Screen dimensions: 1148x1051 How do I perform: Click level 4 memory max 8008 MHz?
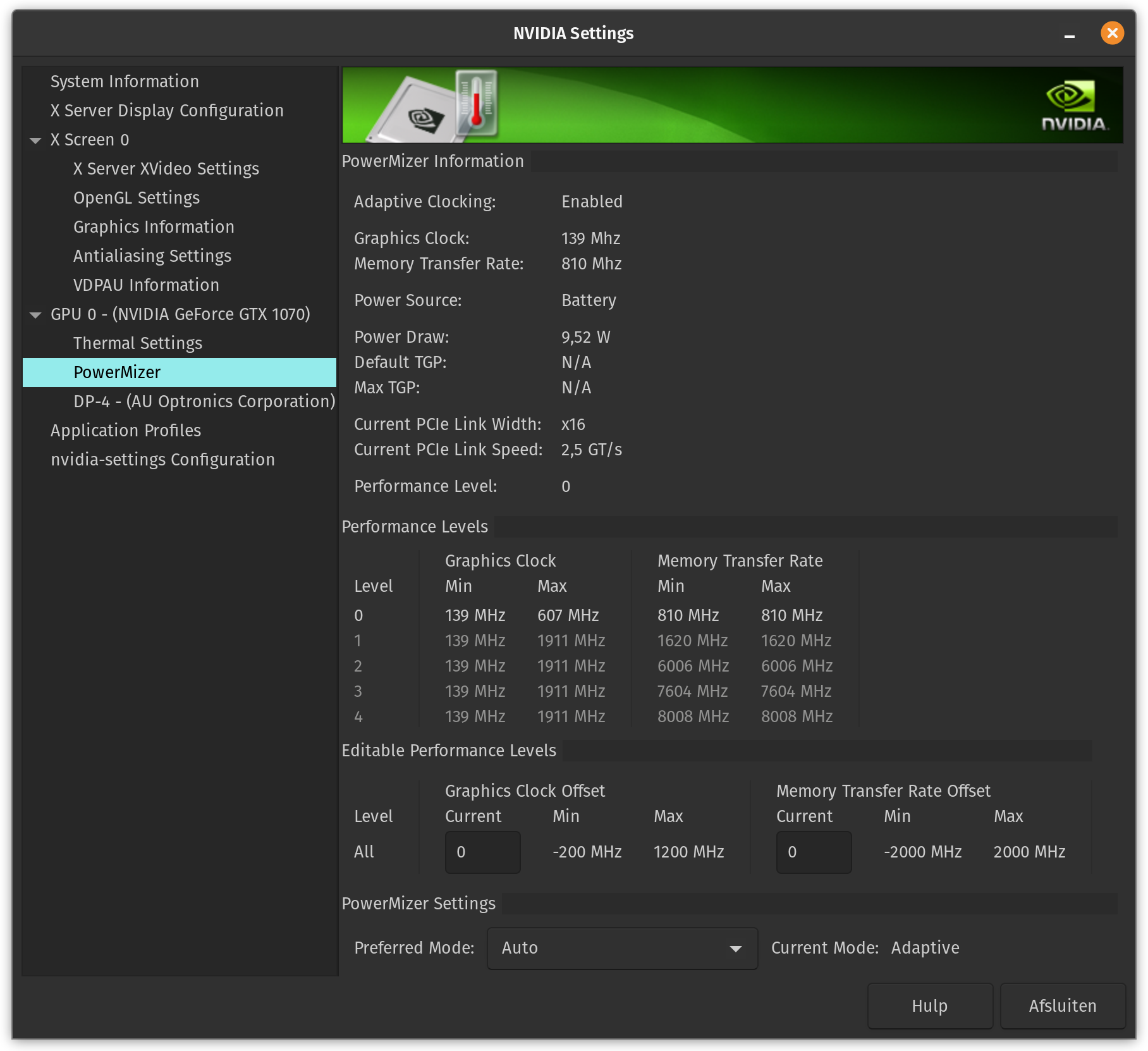[x=797, y=716]
